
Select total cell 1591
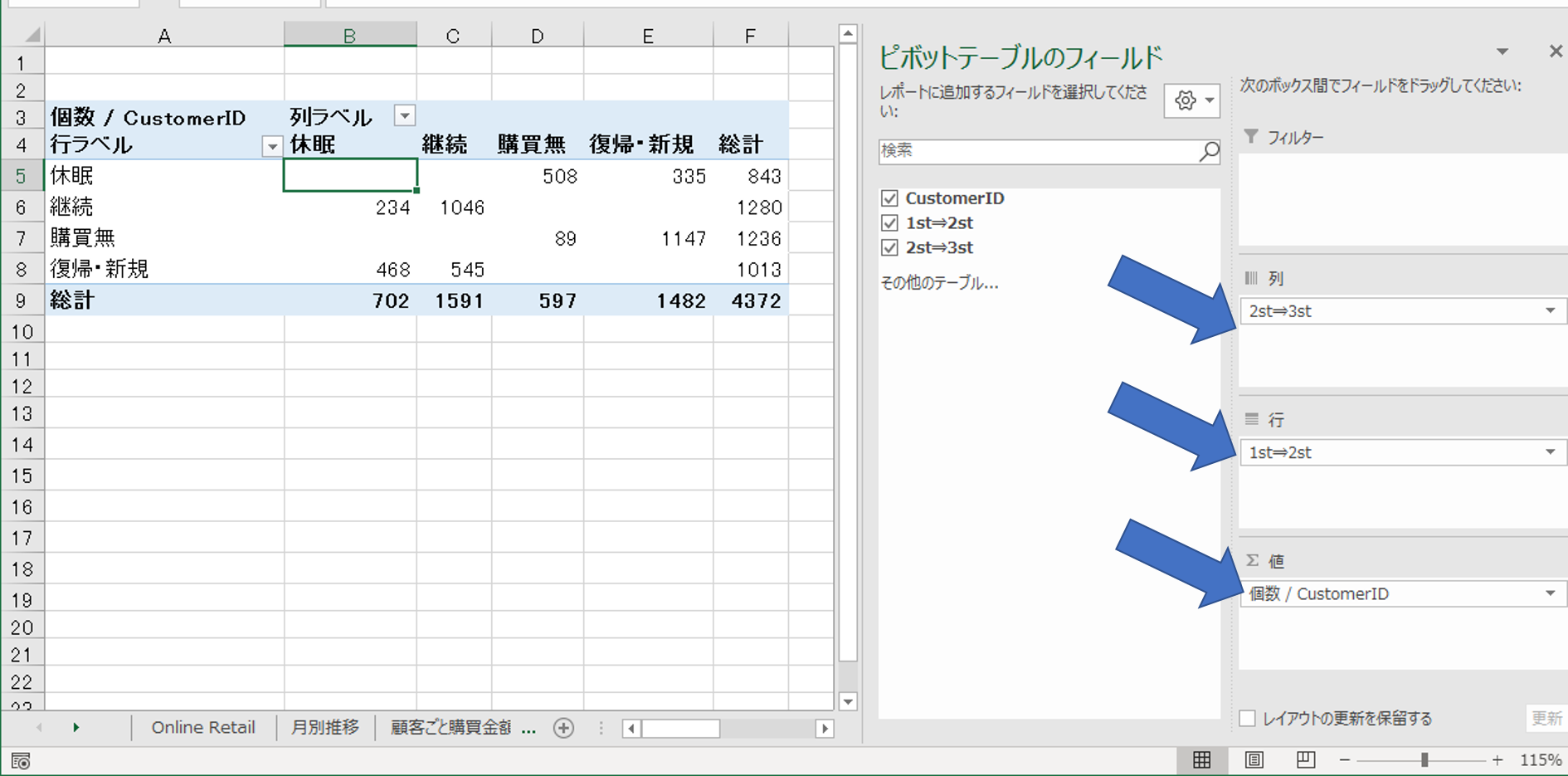tap(454, 300)
